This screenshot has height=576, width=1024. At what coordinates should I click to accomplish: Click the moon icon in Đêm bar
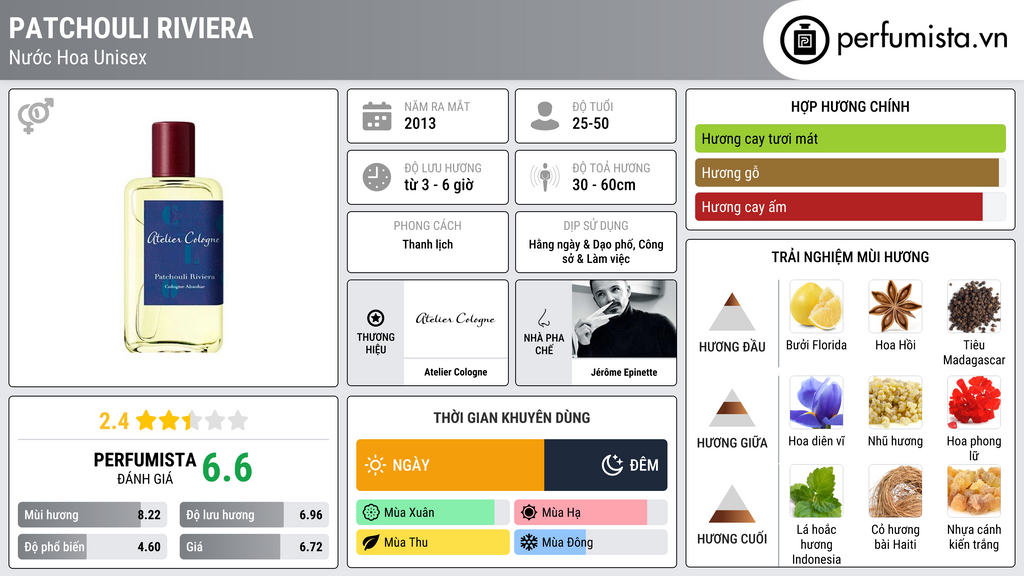point(612,465)
